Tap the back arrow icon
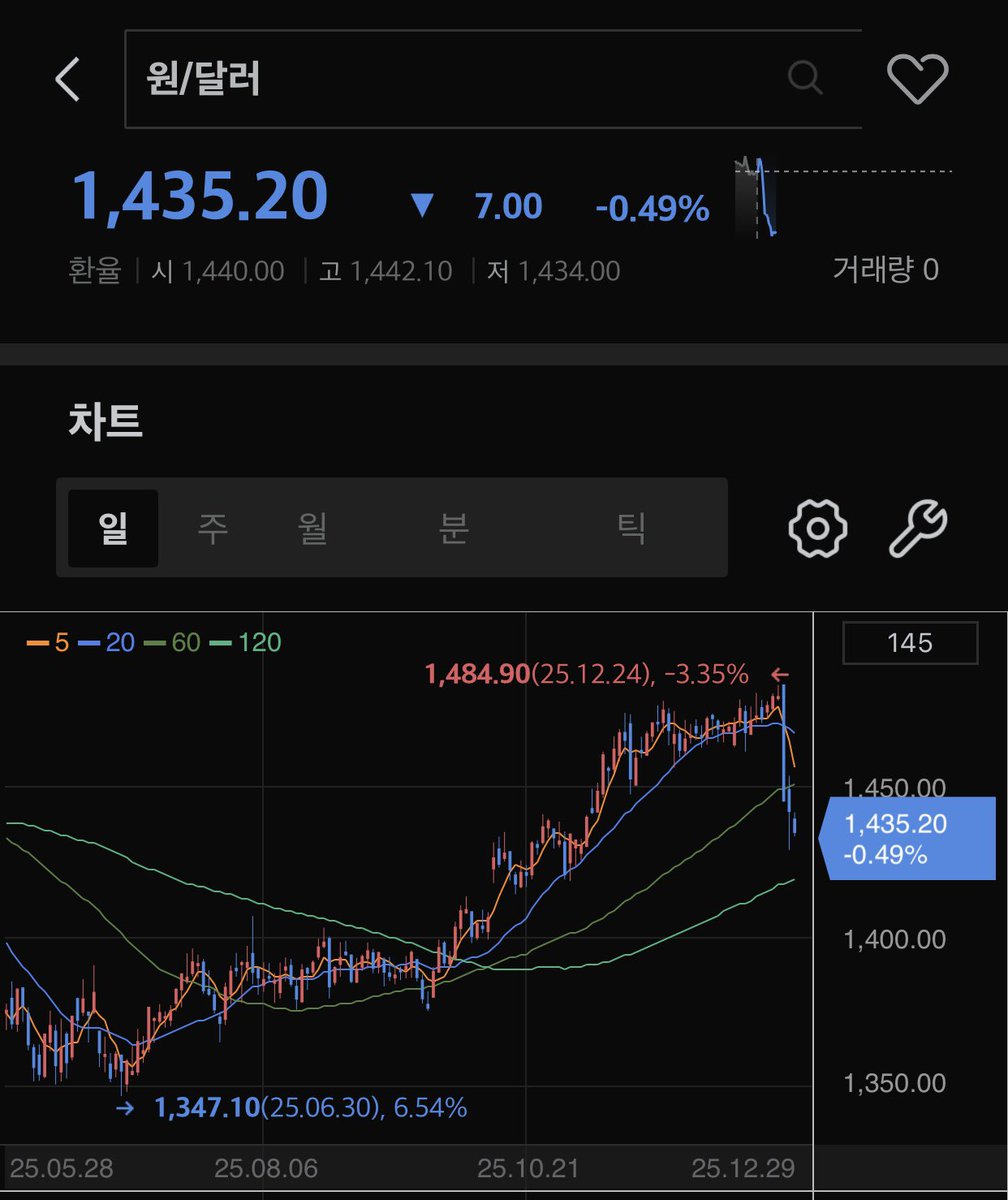This screenshot has height=1200, width=1008. (x=67, y=79)
